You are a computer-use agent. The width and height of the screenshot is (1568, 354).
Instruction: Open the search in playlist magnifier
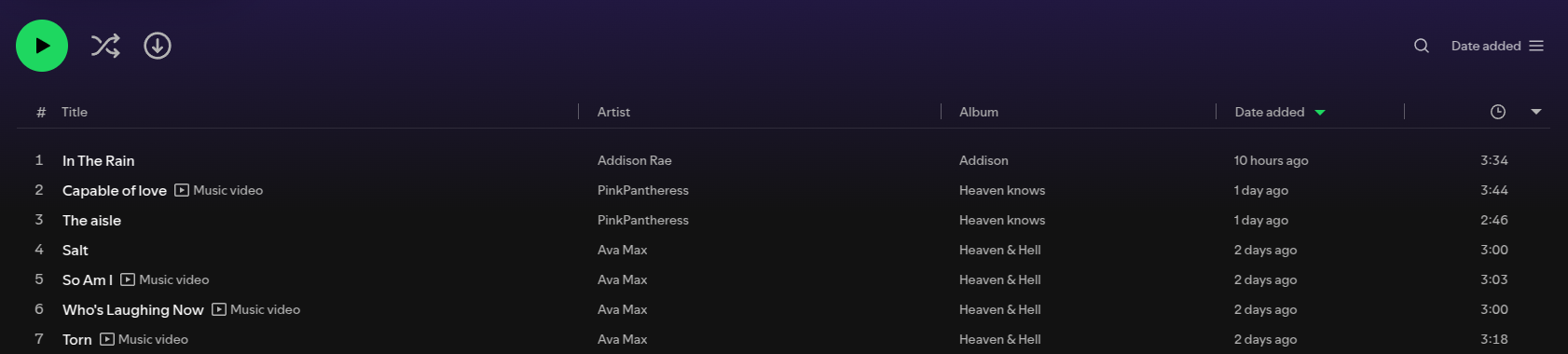1421,46
